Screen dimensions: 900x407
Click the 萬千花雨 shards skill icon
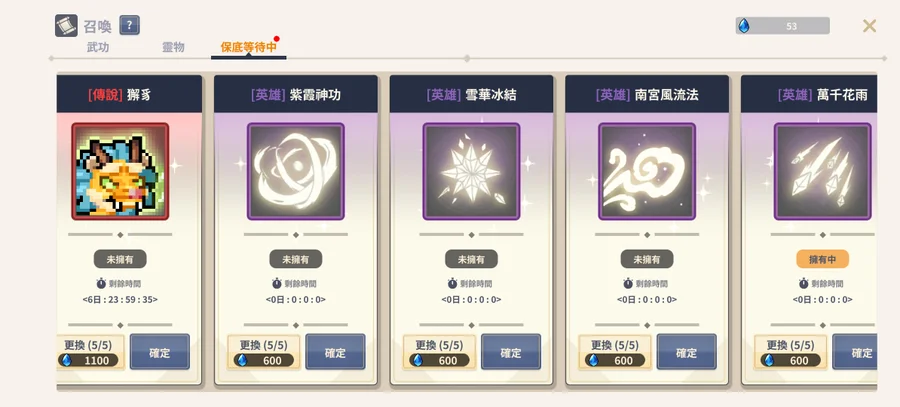coord(823,171)
